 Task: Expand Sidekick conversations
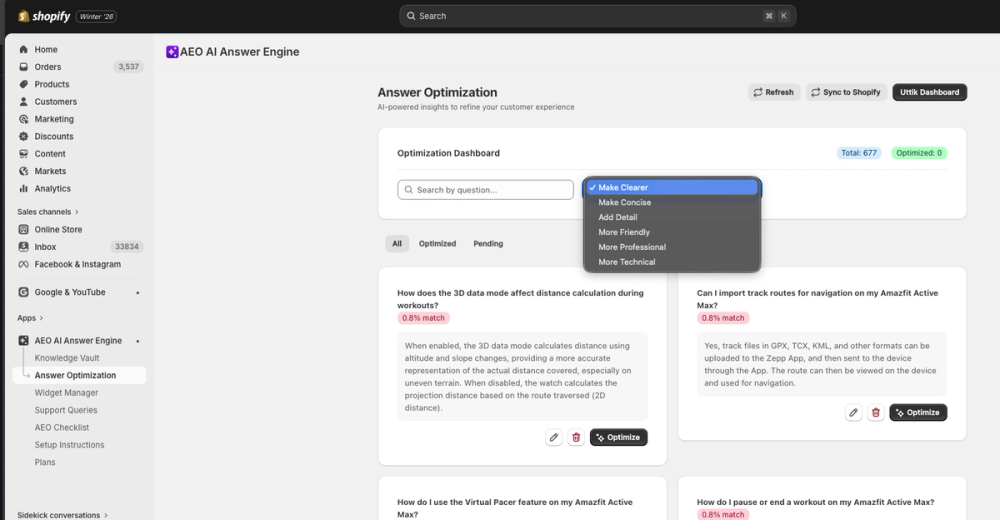click(x=62, y=515)
